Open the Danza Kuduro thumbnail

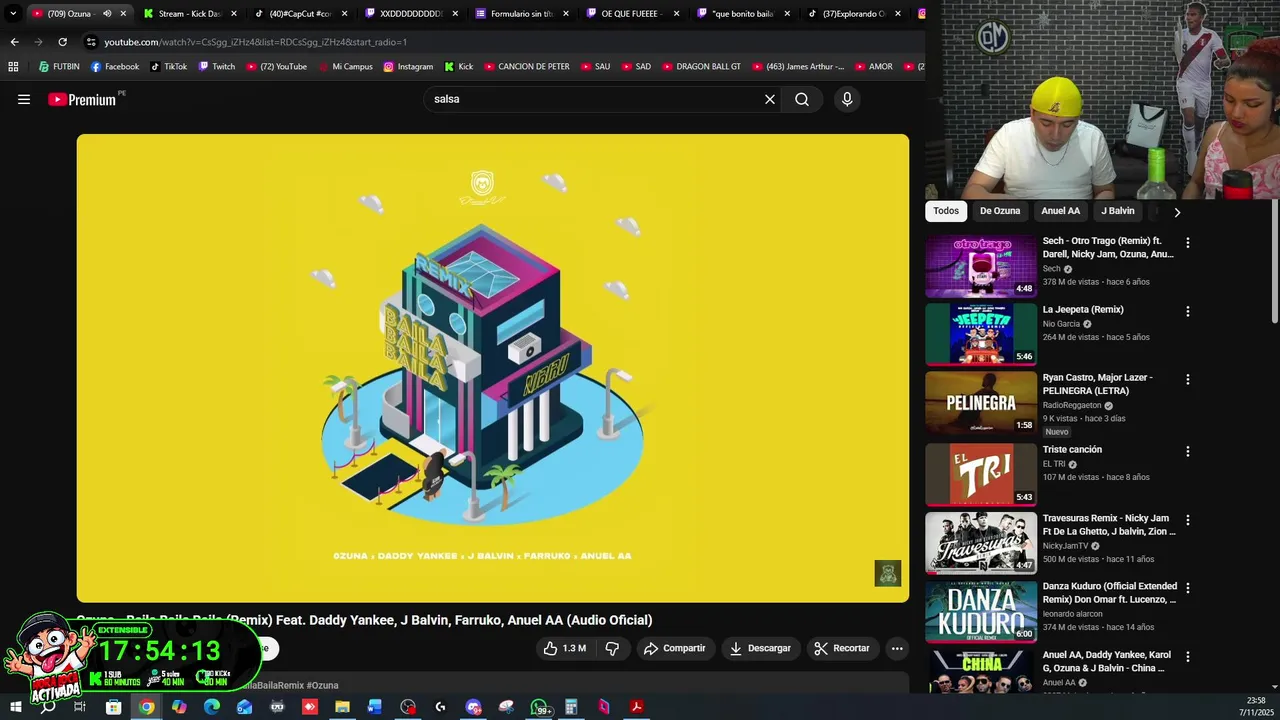point(981,611)
